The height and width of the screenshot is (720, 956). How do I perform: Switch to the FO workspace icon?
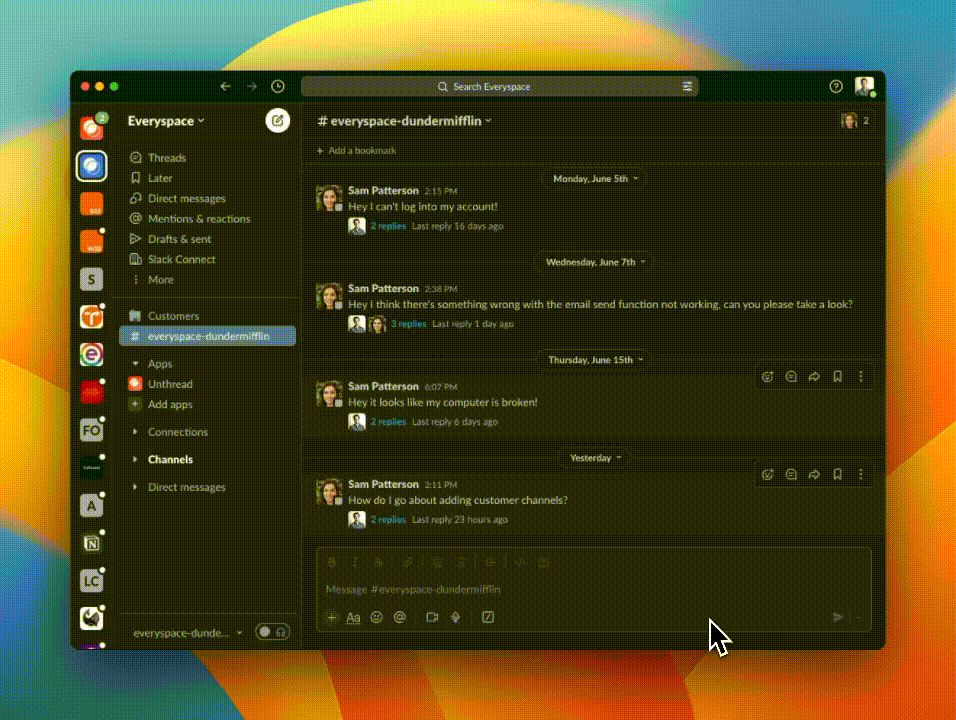[91, 430]
